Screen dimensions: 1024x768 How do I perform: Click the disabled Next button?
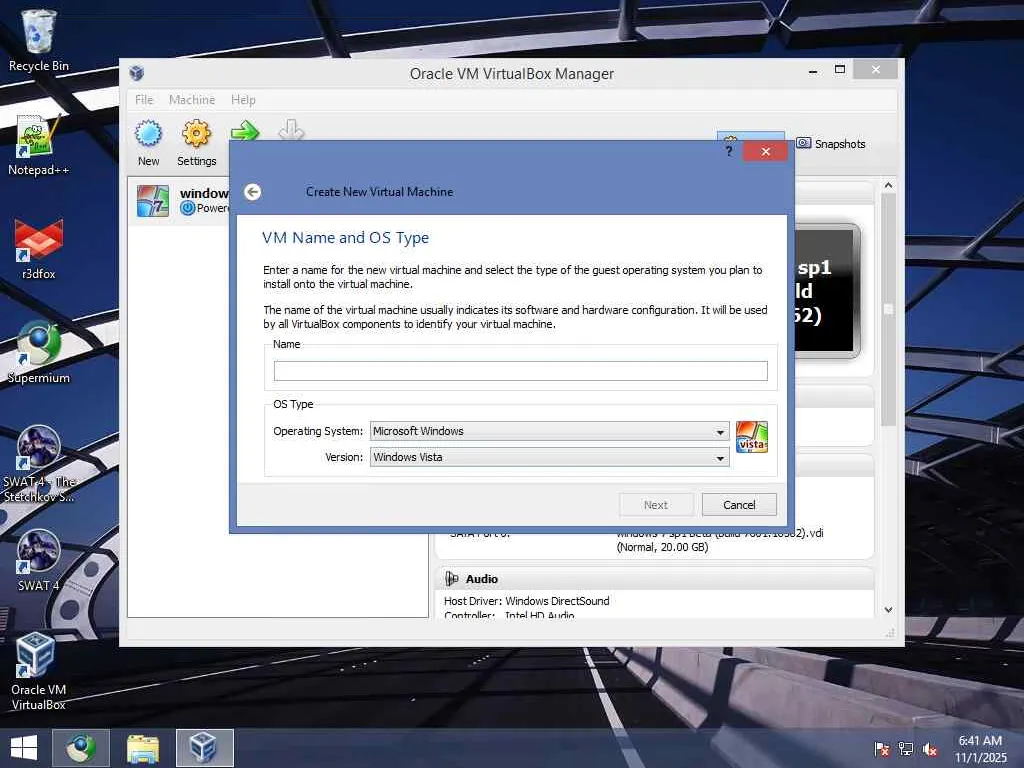[x=656, y=505]
